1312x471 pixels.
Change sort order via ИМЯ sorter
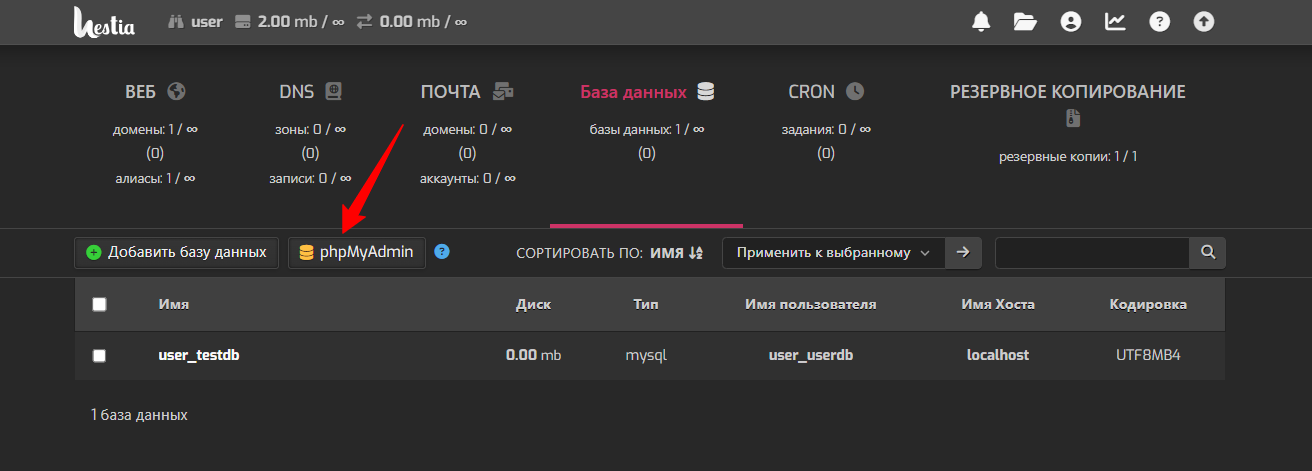pos(677,253)
